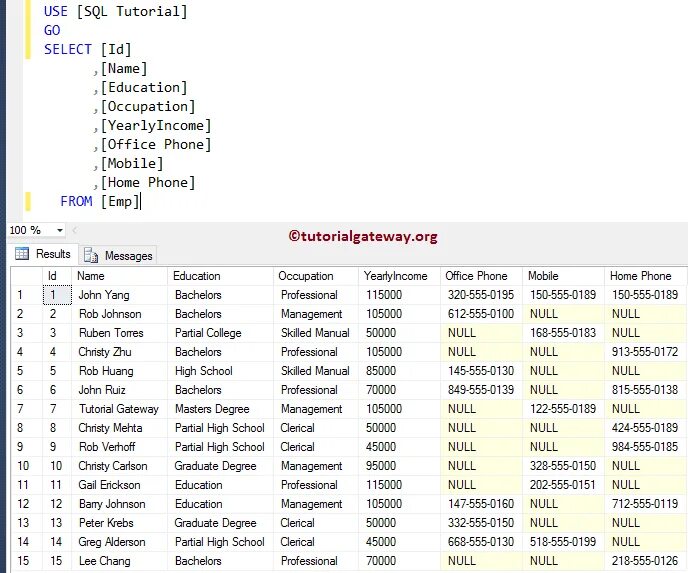Click the Id column header

click(57, 276)
